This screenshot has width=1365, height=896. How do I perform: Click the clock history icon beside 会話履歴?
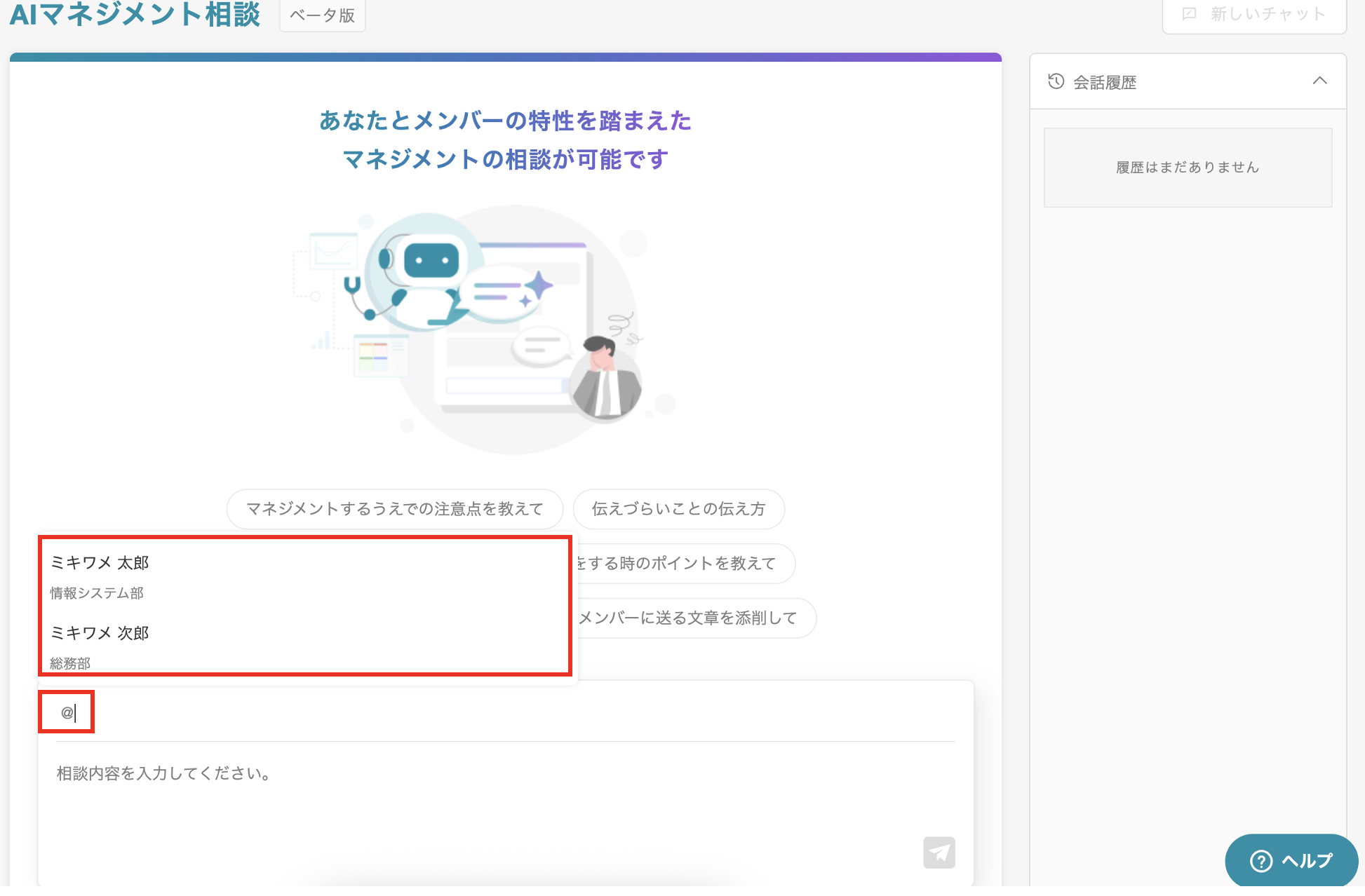coord(1056,81)
